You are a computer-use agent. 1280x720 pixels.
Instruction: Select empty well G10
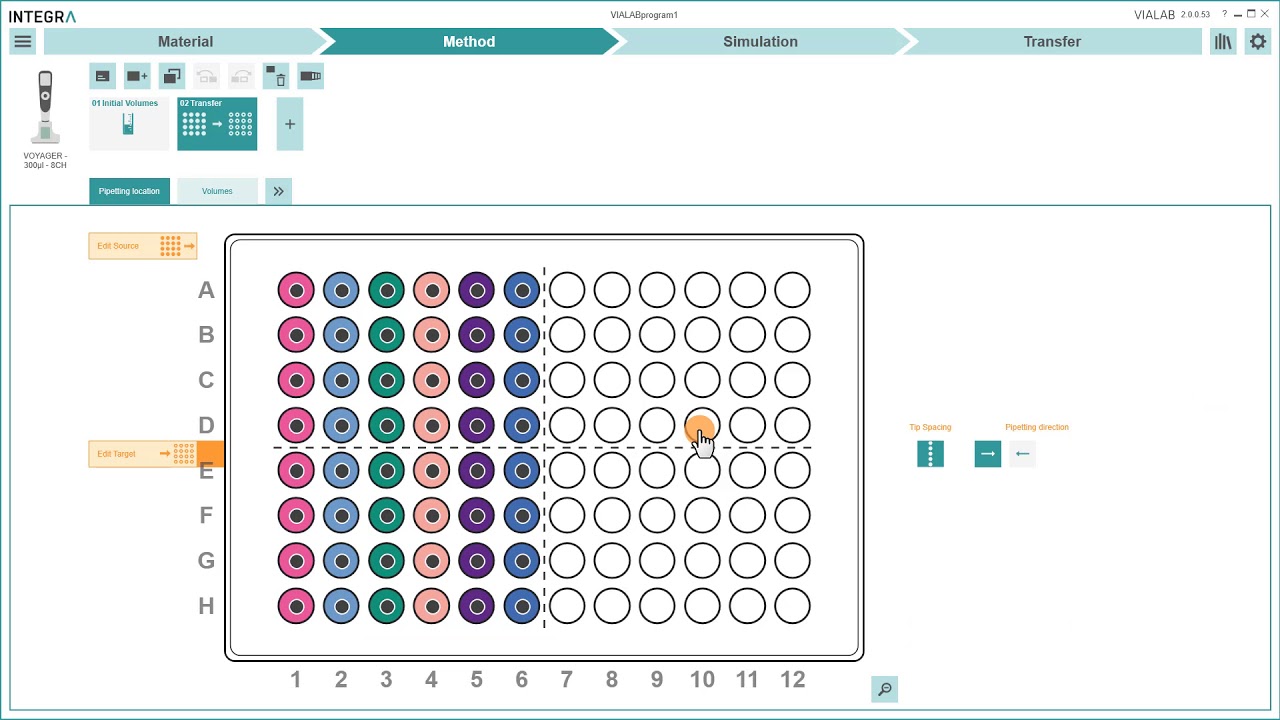pyautogui.click(x=702, y=560)
